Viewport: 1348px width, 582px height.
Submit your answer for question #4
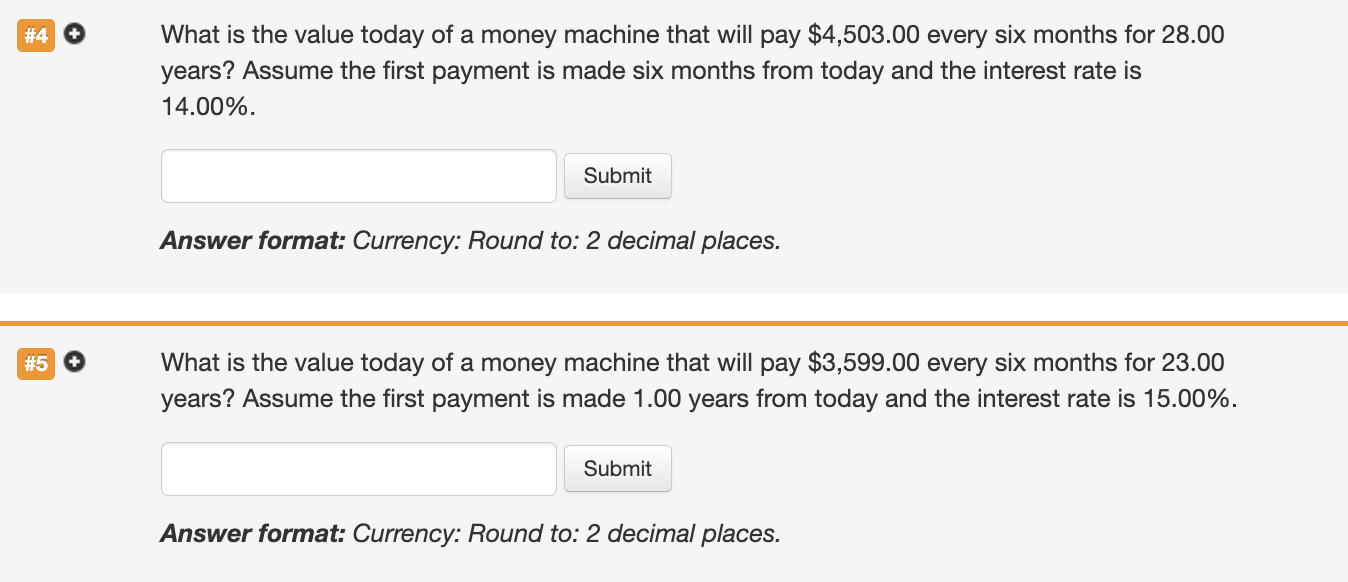[617, 175]
